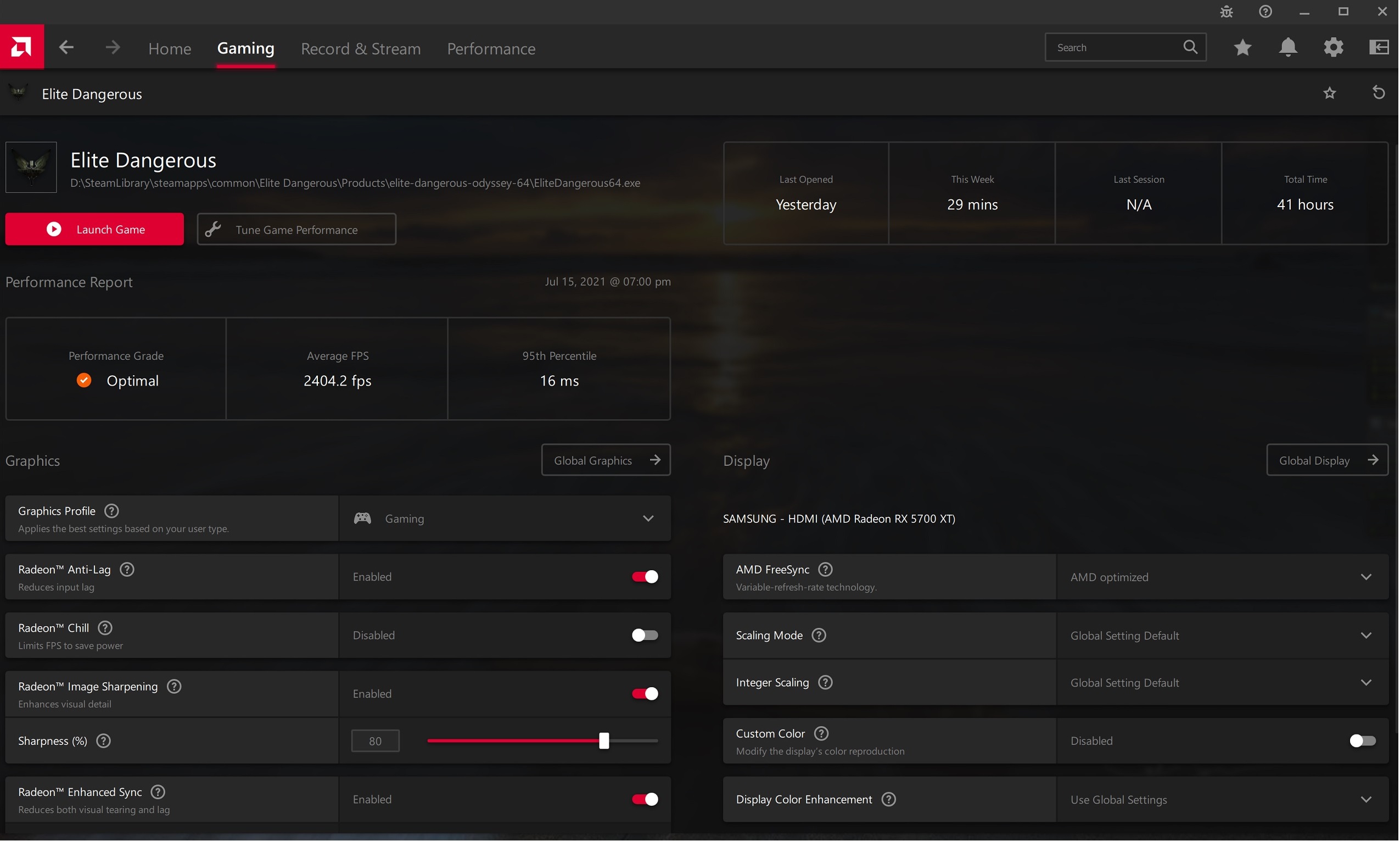This screenshot has height=841, width=1400.
Task: Click the EliteDangerous64.exe file path text
Action: click(x=355, y=183)
